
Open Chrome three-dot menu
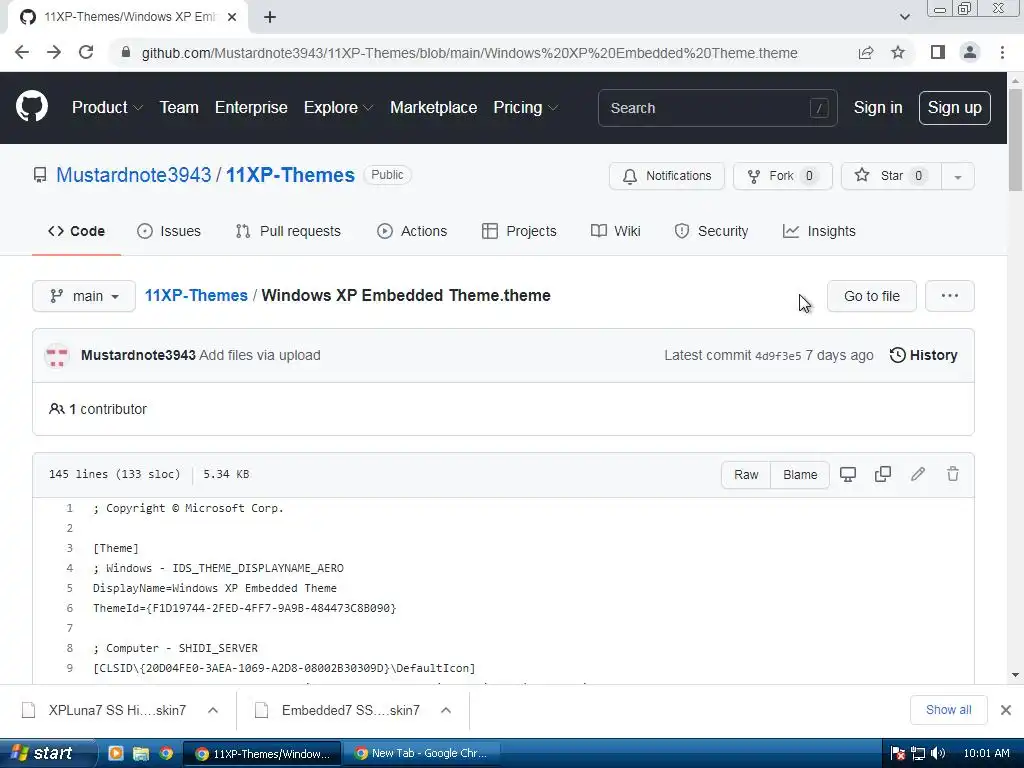pos(1002,52)
